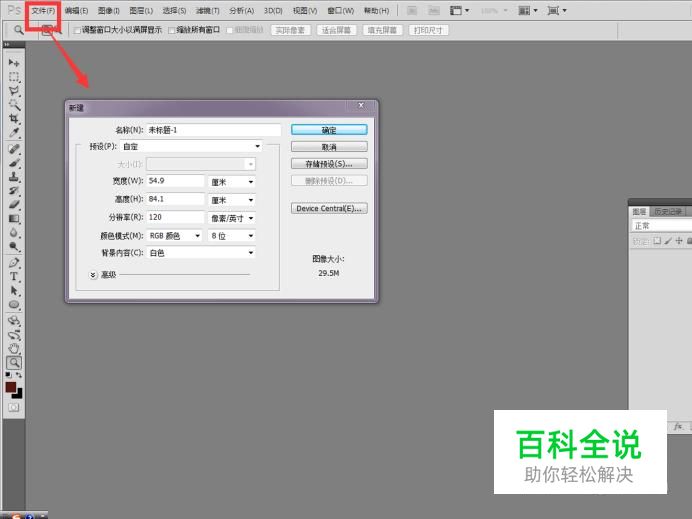Click the Fill Screen (填充屏幕) button

[382, 30]
